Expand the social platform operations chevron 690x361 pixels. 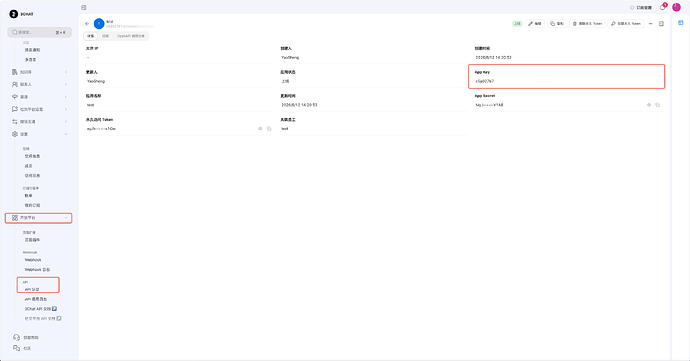pos(66,109)
